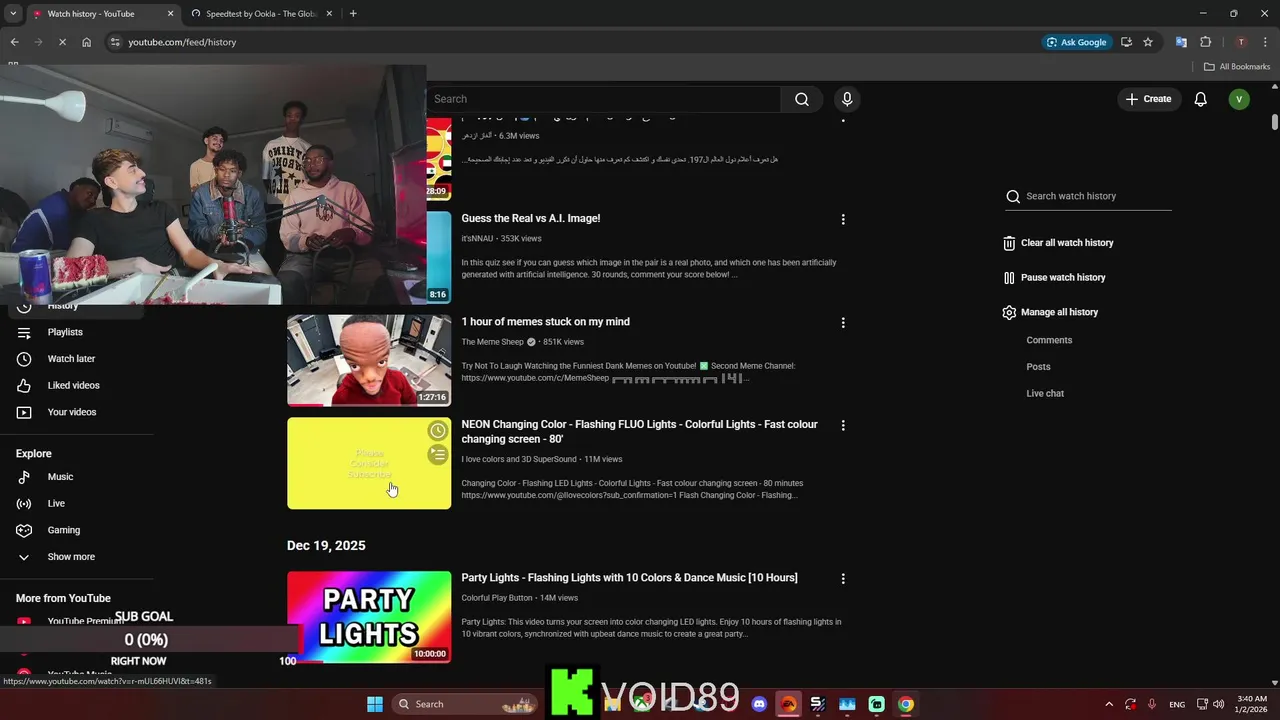Open the green V account avatar
Screen dimensions: 1280x720
click(1239, 99)
